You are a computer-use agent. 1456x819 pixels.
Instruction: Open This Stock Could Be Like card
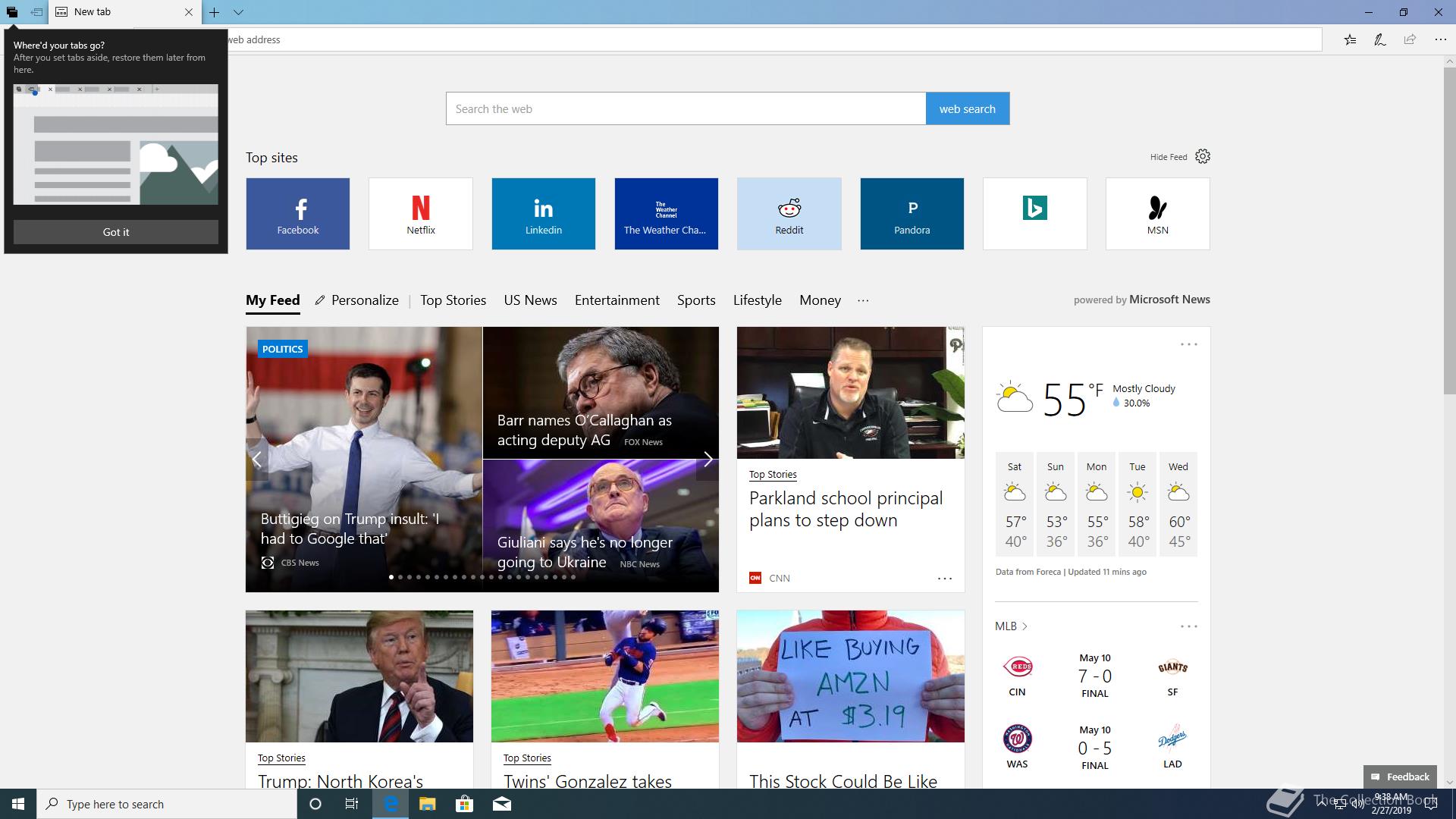tap(851, 699)
